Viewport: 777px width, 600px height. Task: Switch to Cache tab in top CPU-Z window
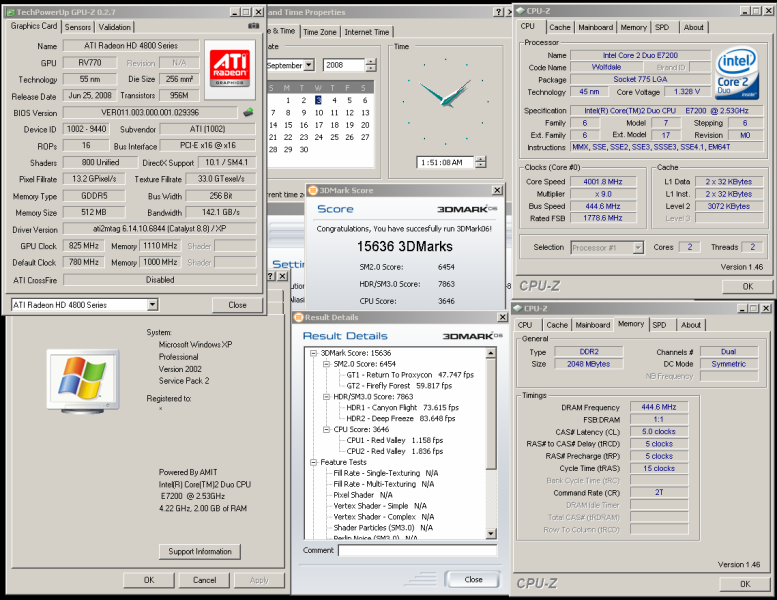pyautogui.click(x=559, y=27)
